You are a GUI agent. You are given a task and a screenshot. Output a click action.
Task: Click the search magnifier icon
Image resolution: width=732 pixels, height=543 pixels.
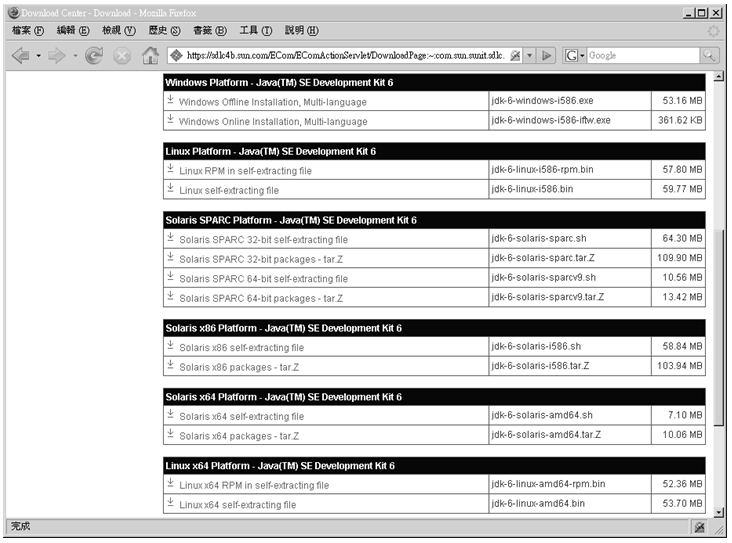(x=709, y=56)
